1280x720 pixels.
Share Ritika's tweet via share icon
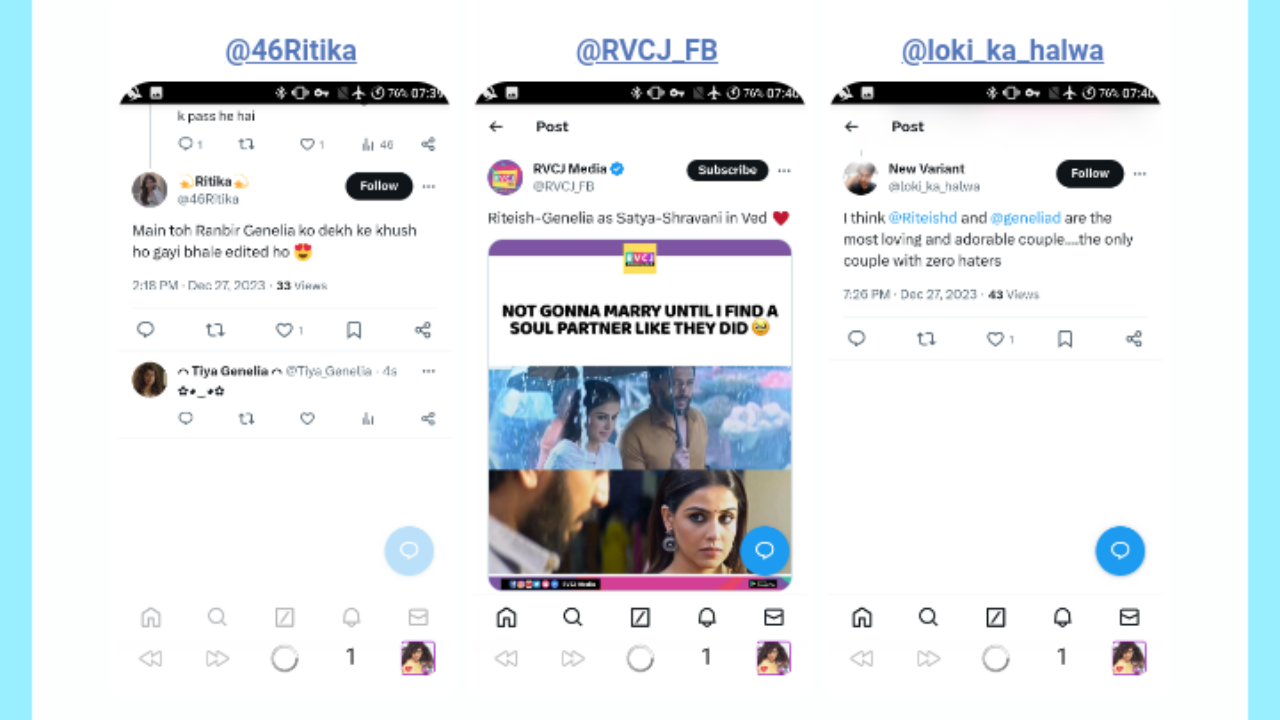pos(423,330)
